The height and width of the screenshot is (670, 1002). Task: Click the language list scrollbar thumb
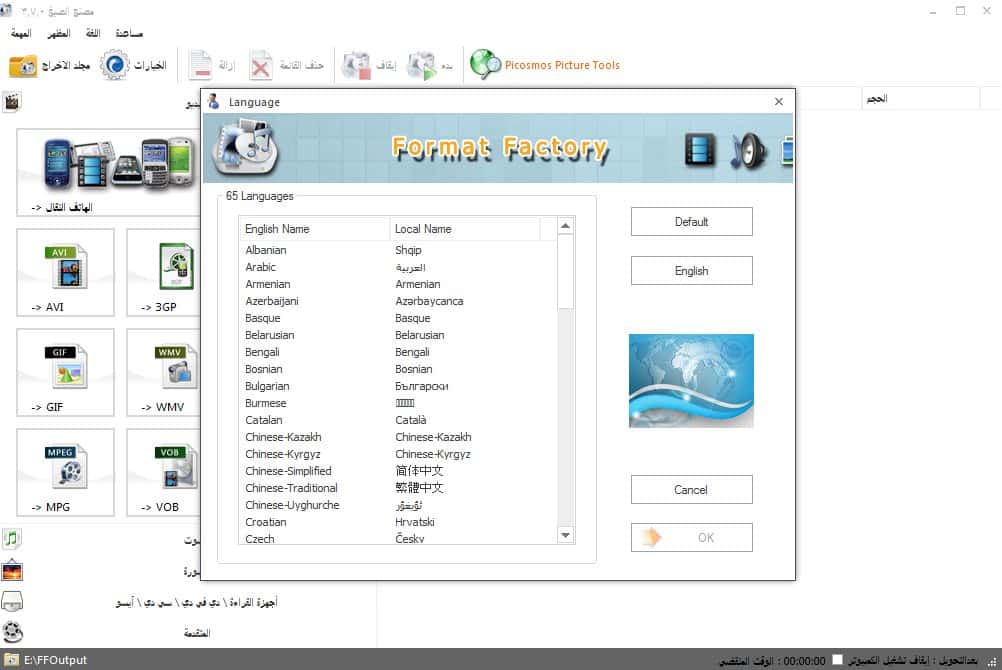[x=565, y=272]
